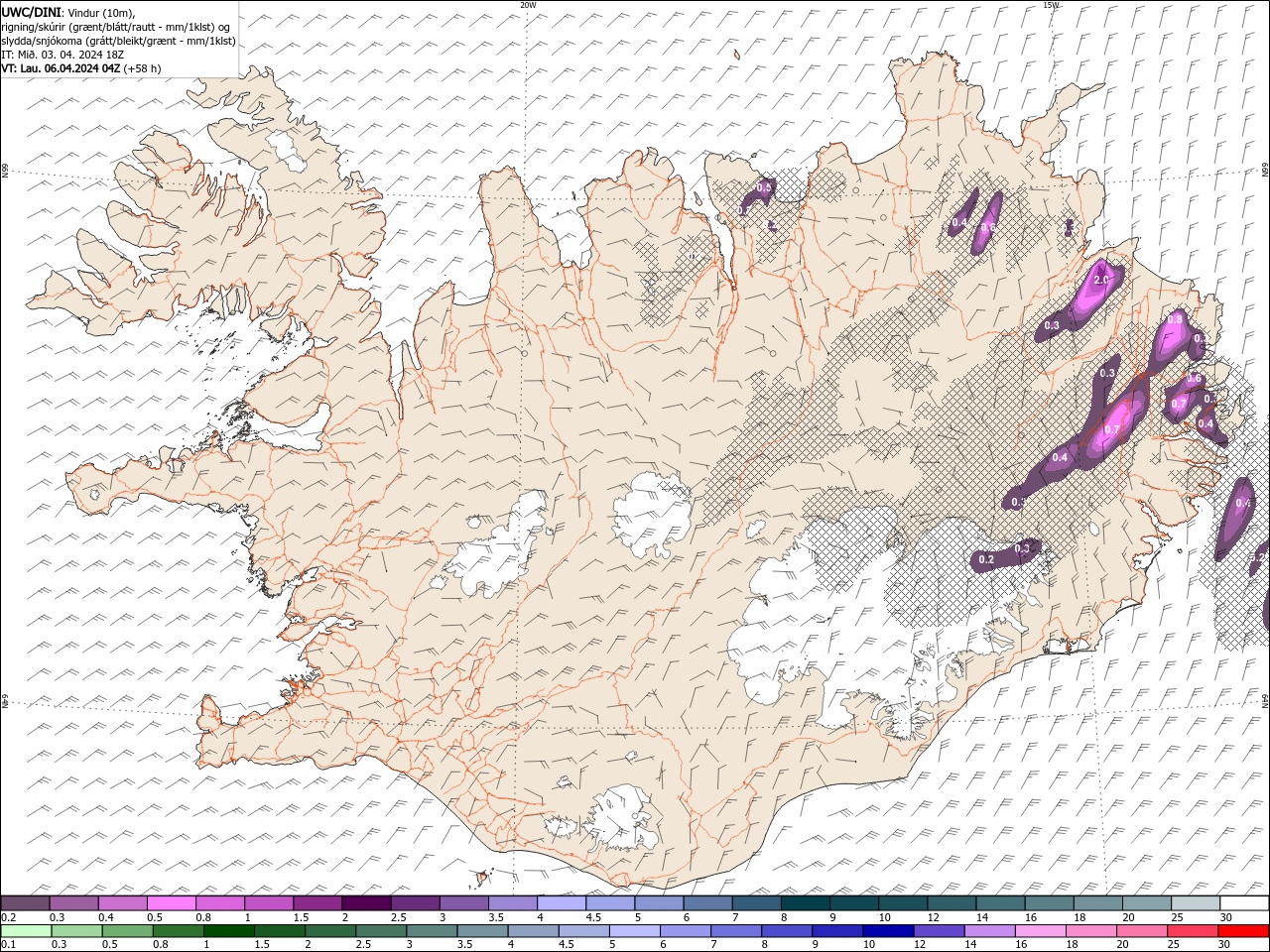Viewport: 1270px width, 952px height.
Task: Pick the top legend white swatch at 30
Action: [1244, 903]
